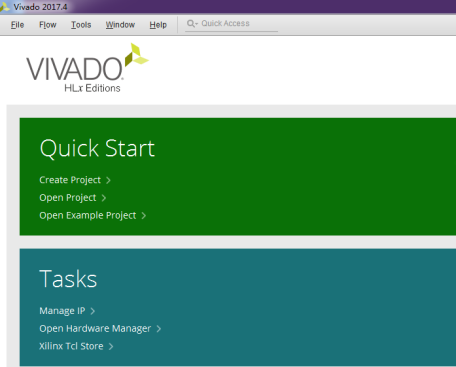456x367 pixels.
Task: Click the Vivado HLx Editions logo
Action: pos(87,68)
